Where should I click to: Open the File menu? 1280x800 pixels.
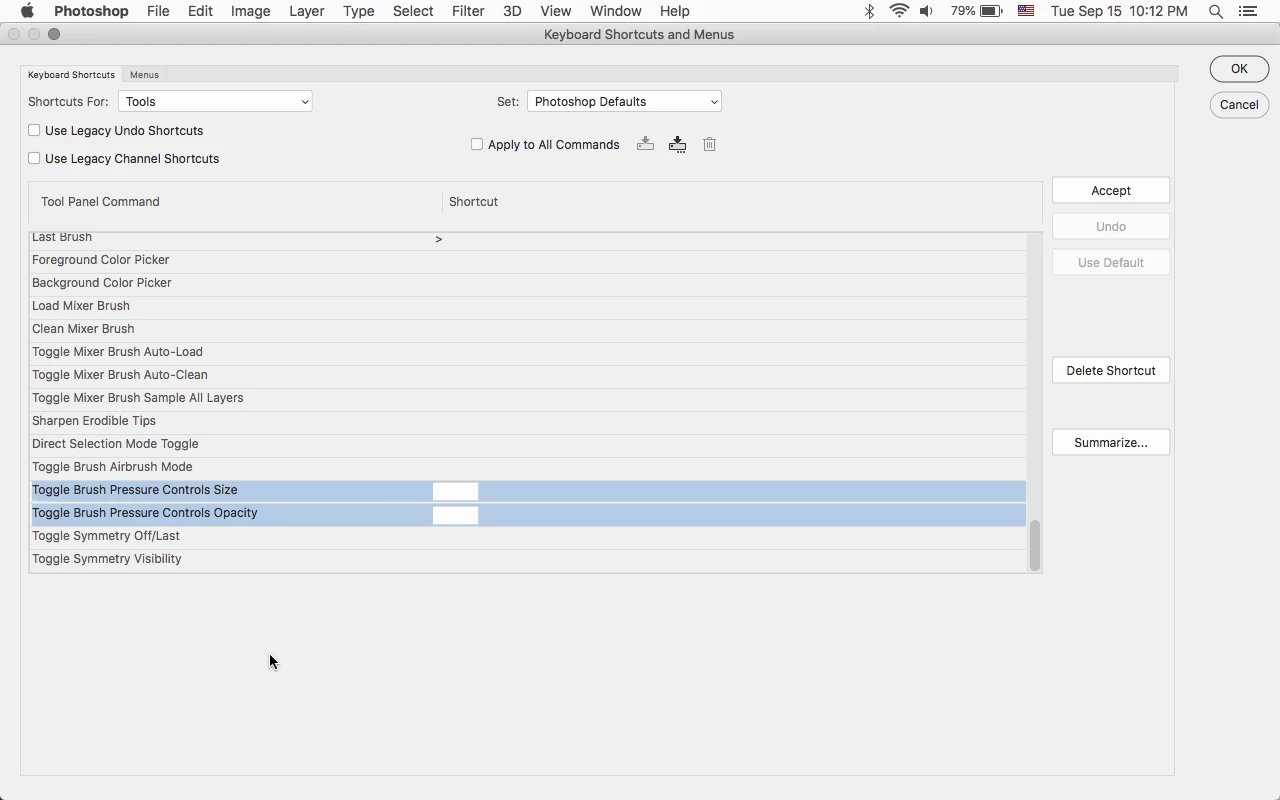[x=158, y=11]
